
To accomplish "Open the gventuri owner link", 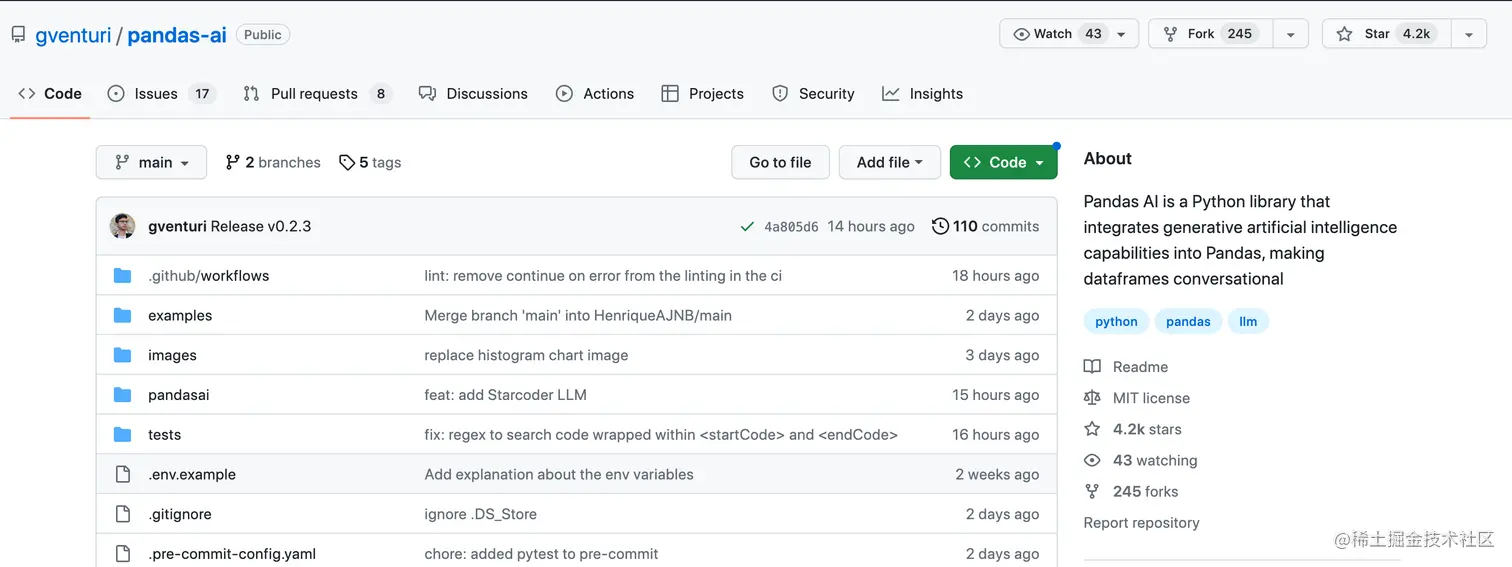I will click(x=73, y=35).
